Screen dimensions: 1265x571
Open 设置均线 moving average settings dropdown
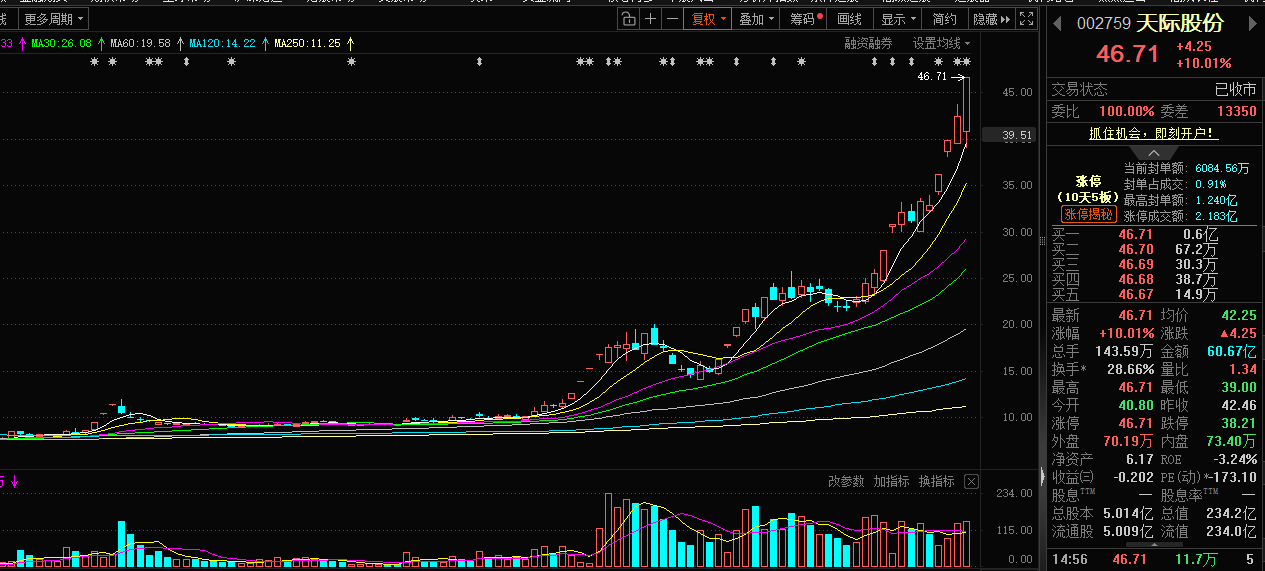pos(941,43)
